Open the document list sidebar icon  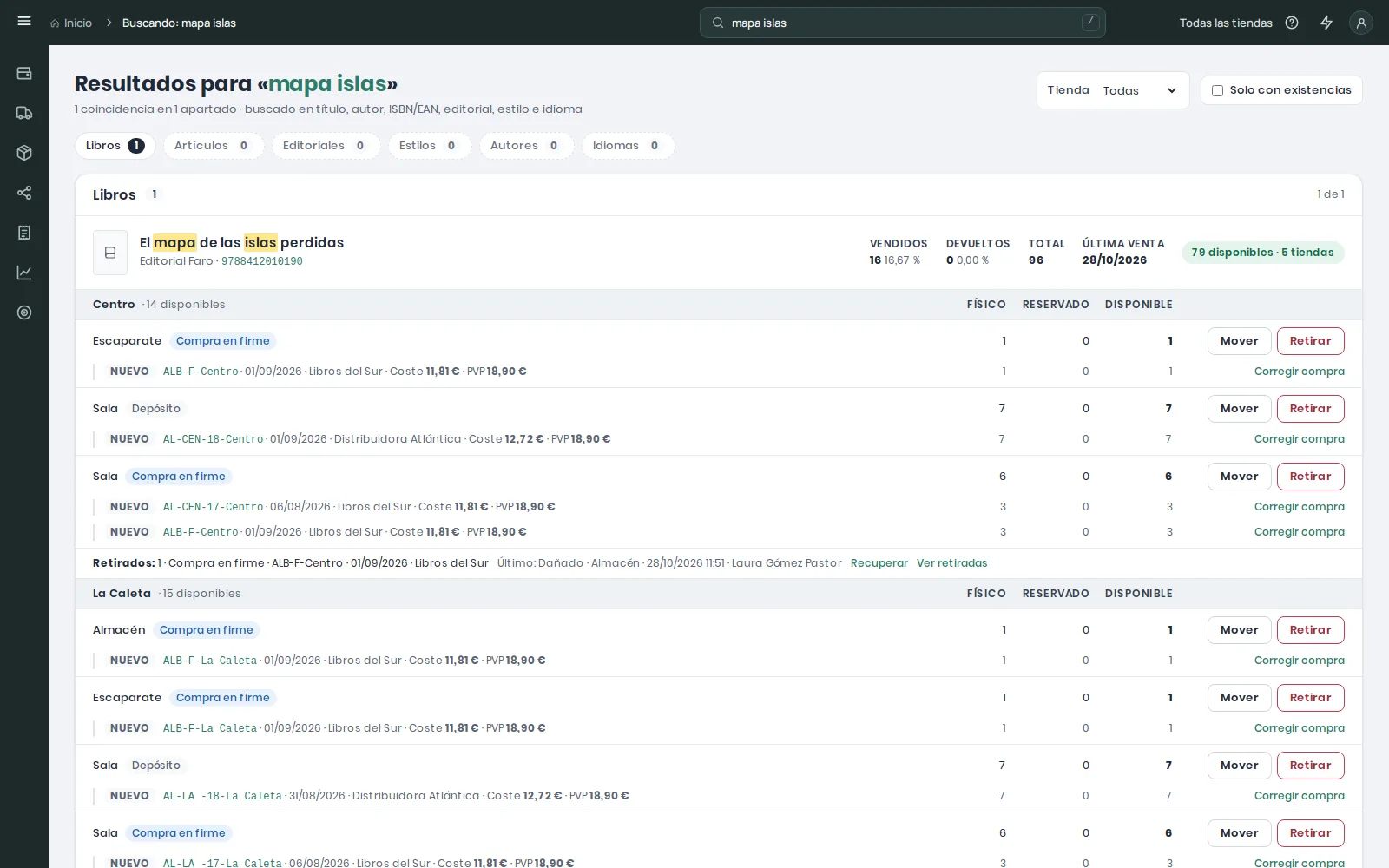click(x=24, y=233)
